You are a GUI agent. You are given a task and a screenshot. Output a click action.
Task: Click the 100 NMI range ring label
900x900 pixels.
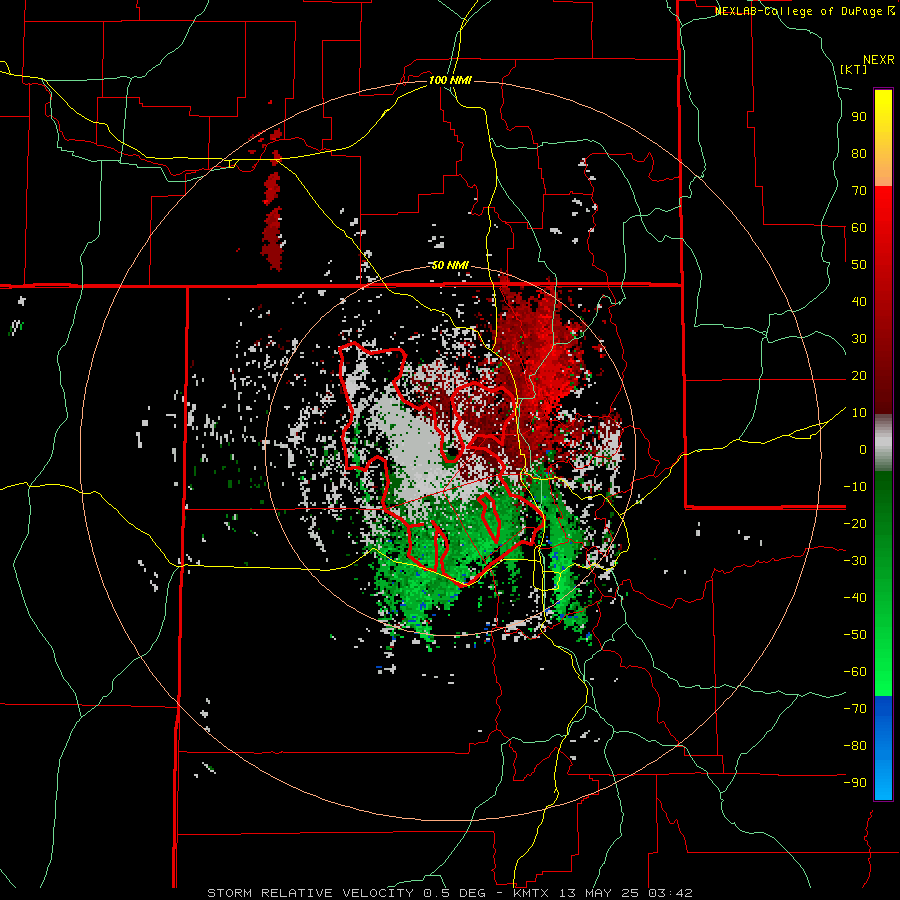[450, 80]
